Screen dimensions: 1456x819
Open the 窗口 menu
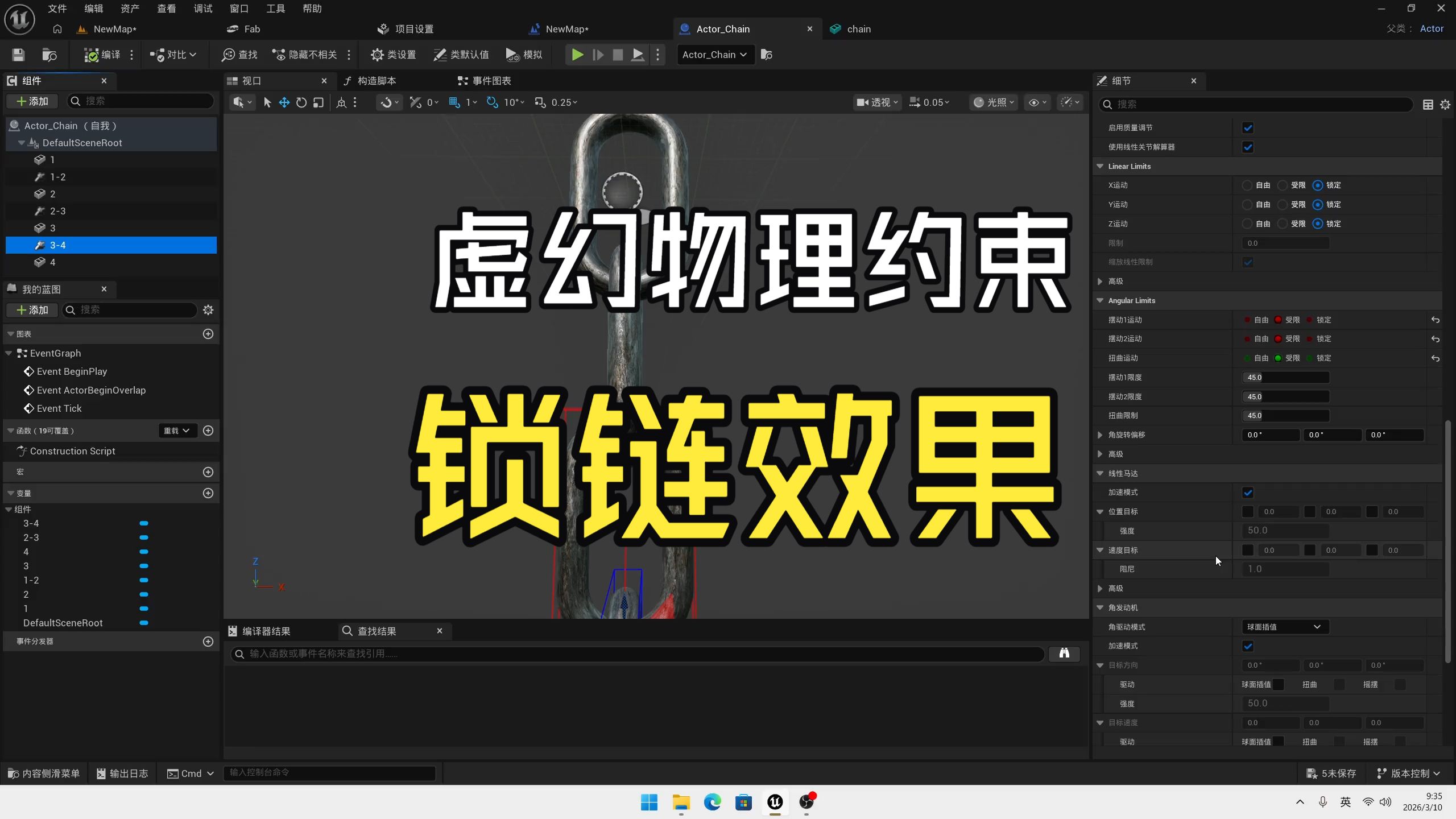click(x=239, y=9)
